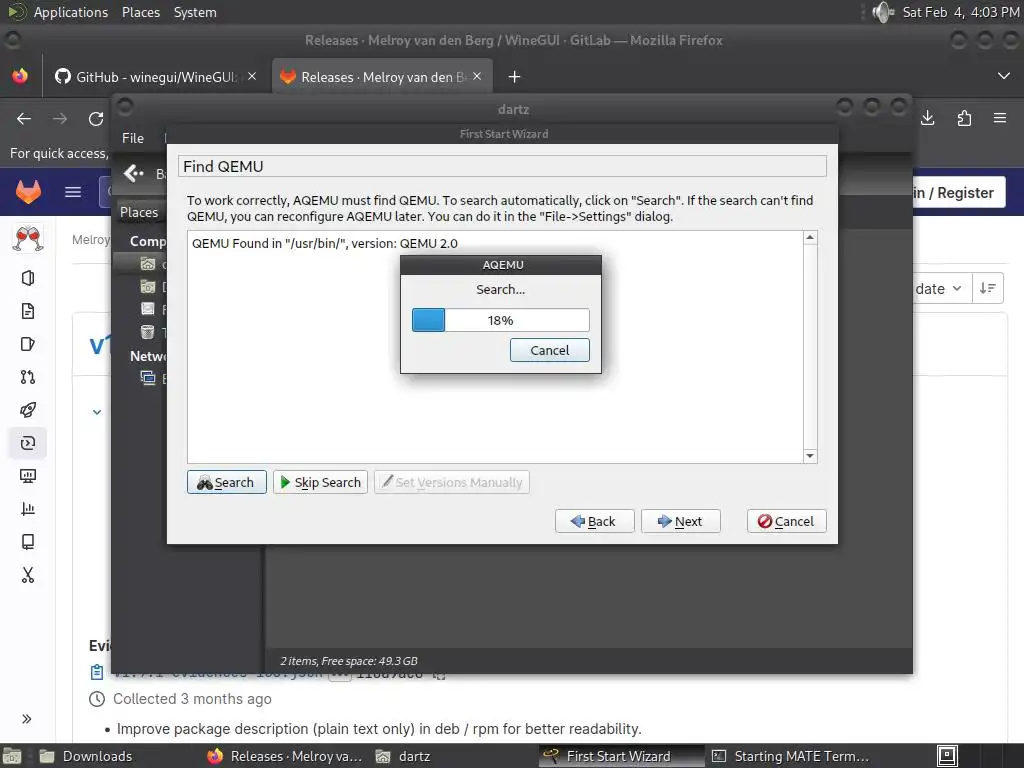
Task: Click the back arrow in dartz file manager
Action: pos(134,173)
